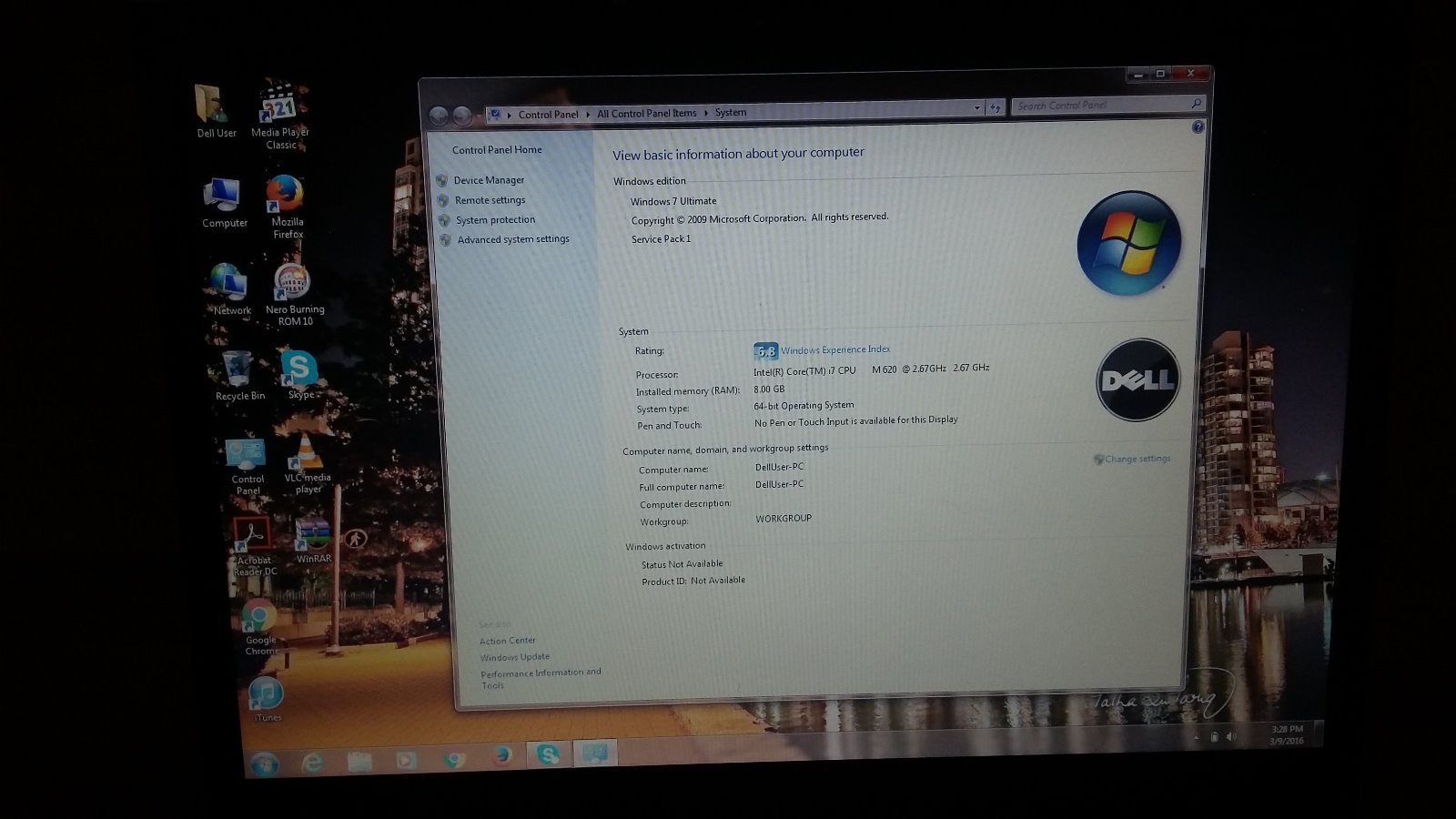This screenshot has width=1456, height=819.
Task: Open System protection link
Action: tap(495, 220)
